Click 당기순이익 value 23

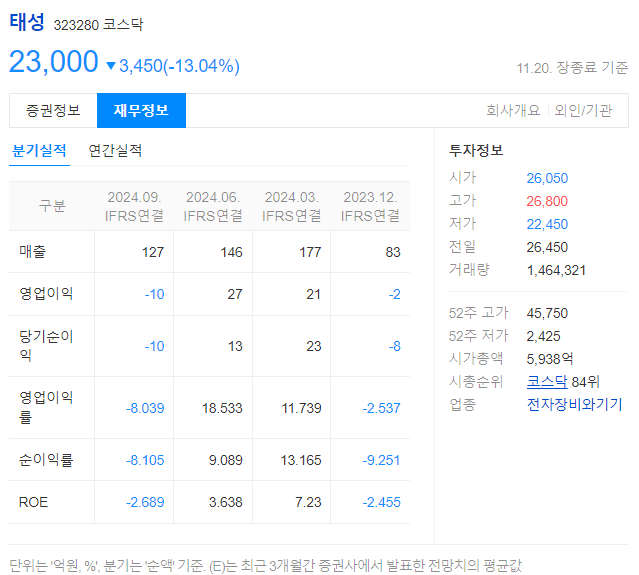click(x=313, y=346)
